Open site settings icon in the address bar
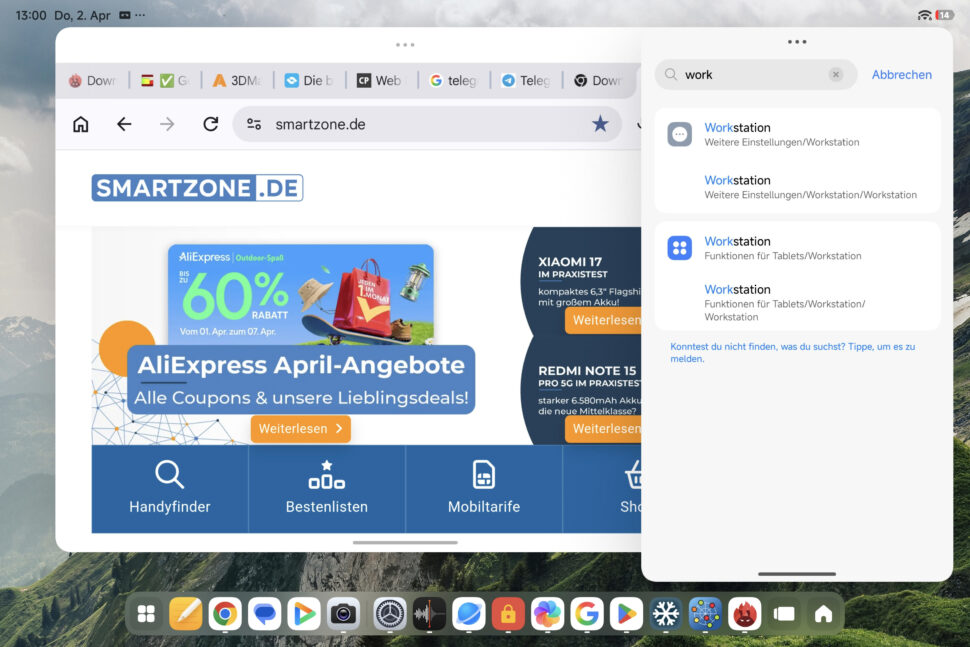970x647 pixels. tap(254, 124)
